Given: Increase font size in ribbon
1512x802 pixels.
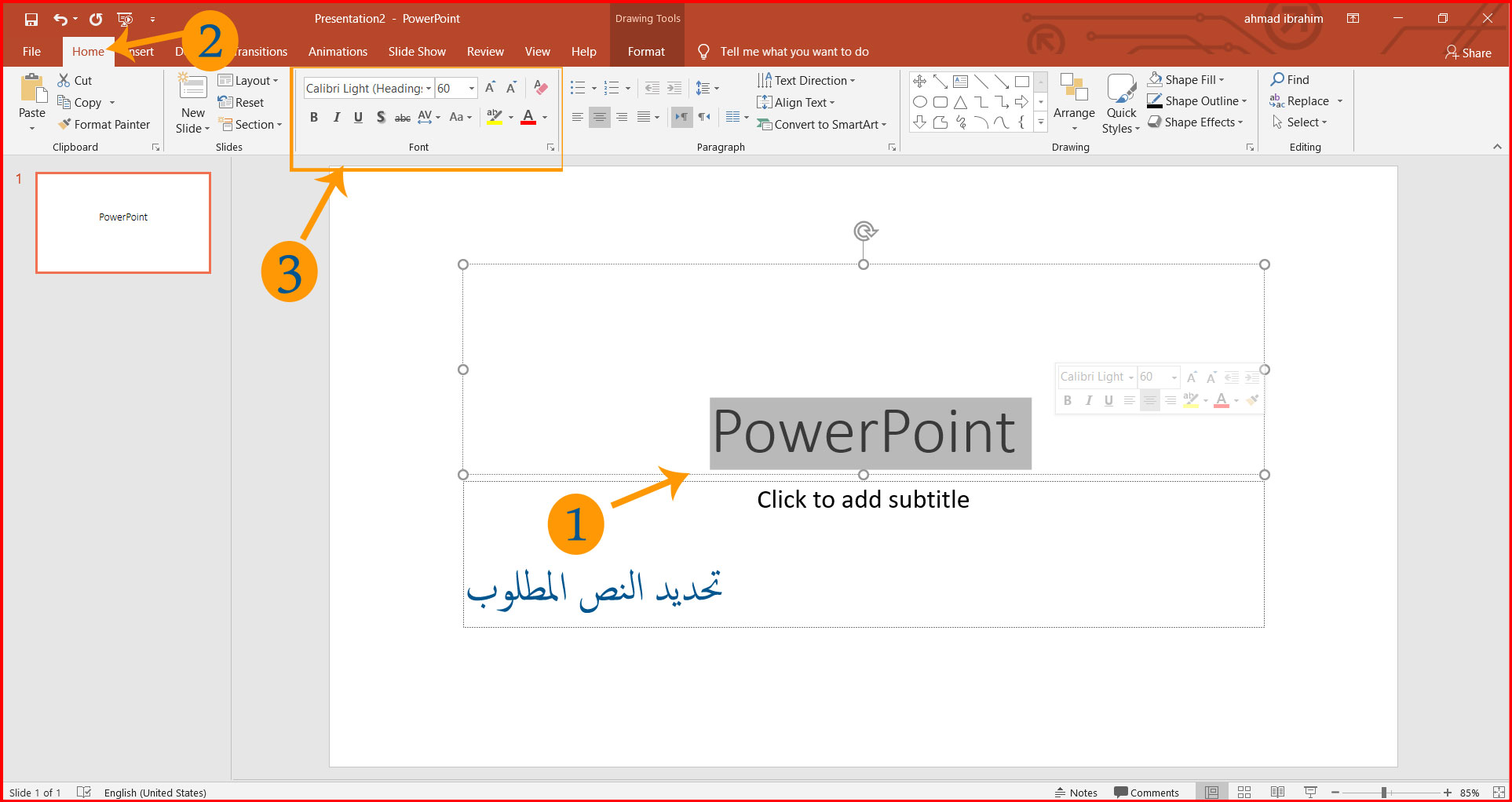Looking at the screenshot, I should point(490,88).
